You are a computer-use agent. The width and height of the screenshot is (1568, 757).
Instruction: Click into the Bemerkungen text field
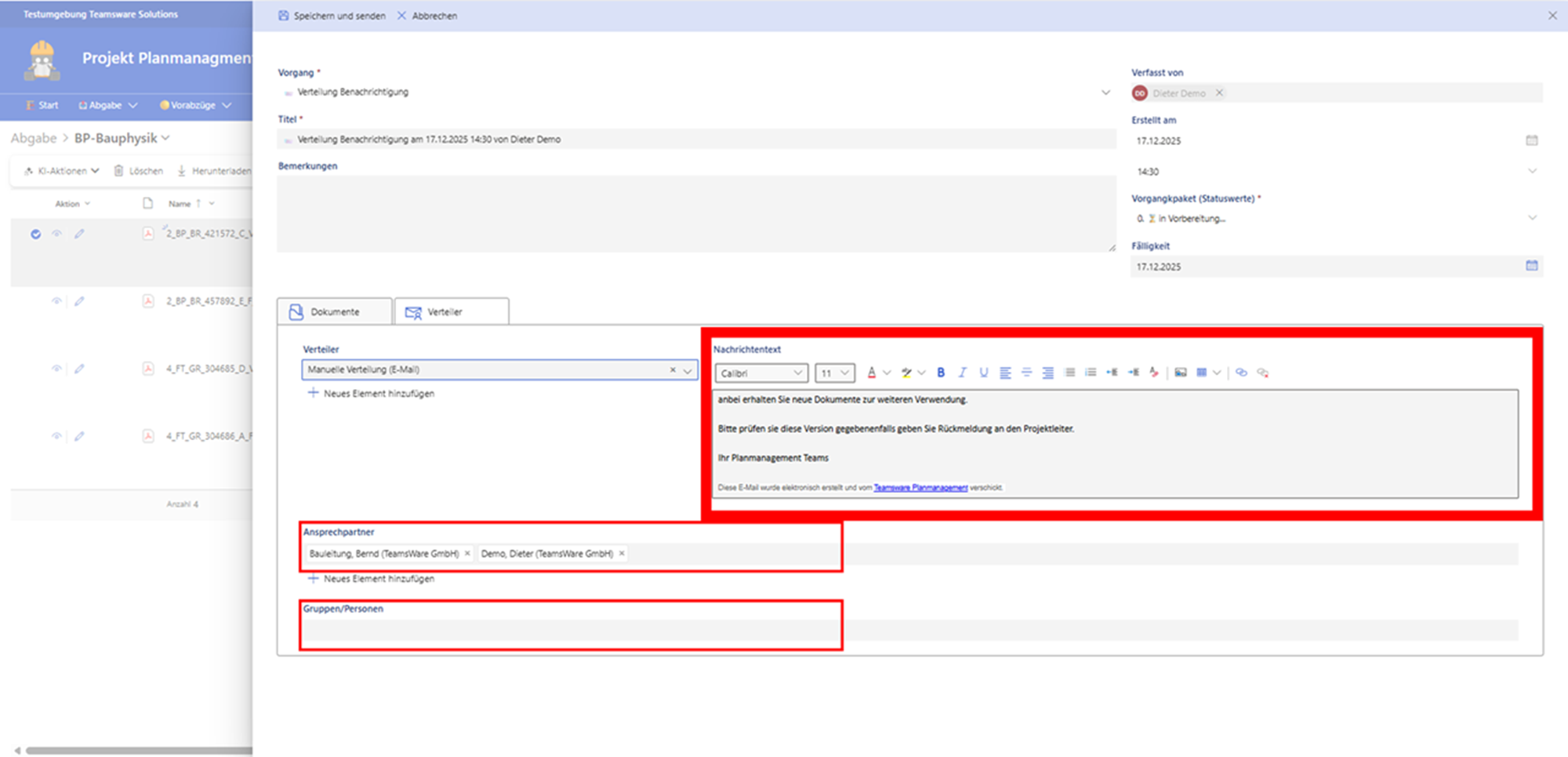(x=695, y=213)
